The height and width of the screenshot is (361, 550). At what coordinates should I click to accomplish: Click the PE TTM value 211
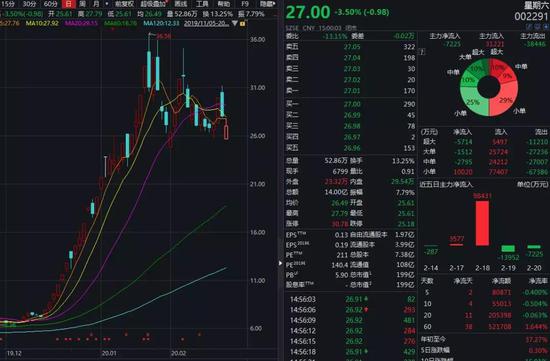coord(342,255)
